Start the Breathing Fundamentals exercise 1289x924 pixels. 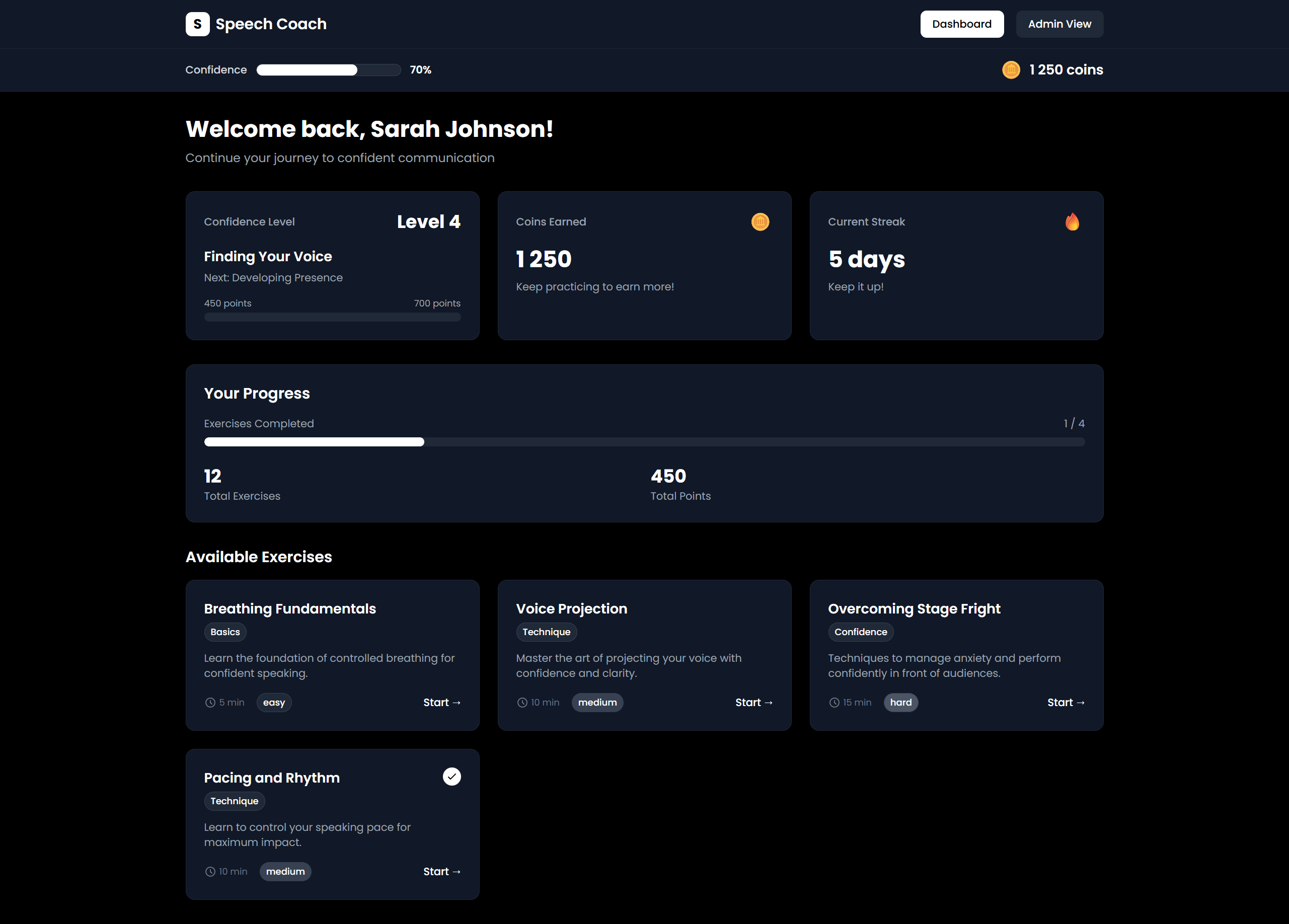(441, 703)
